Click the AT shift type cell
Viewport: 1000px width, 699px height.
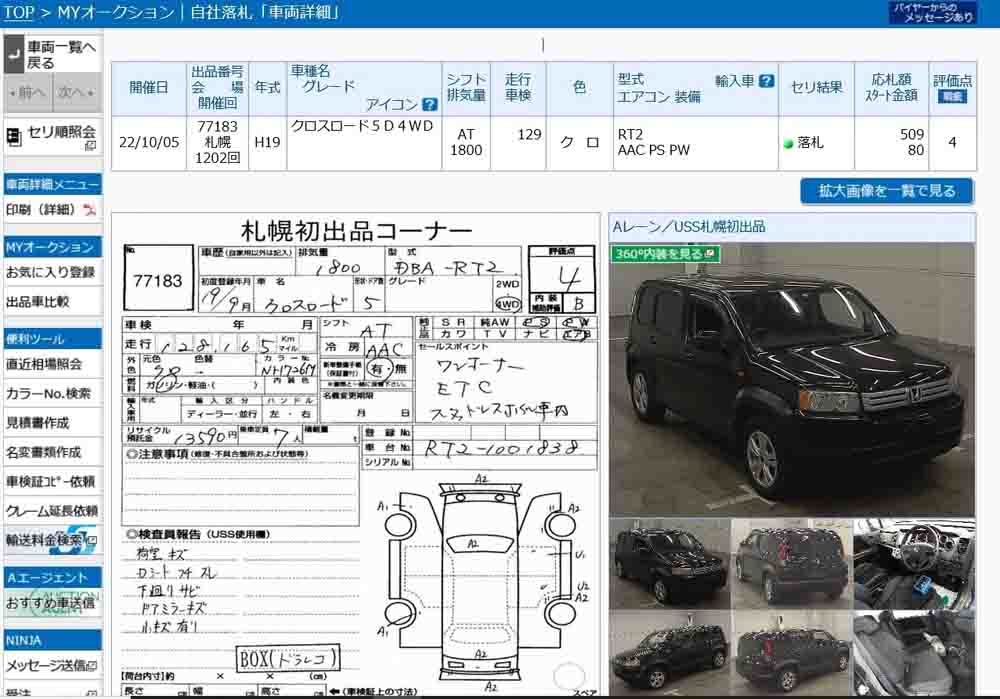tap(466, 135)
